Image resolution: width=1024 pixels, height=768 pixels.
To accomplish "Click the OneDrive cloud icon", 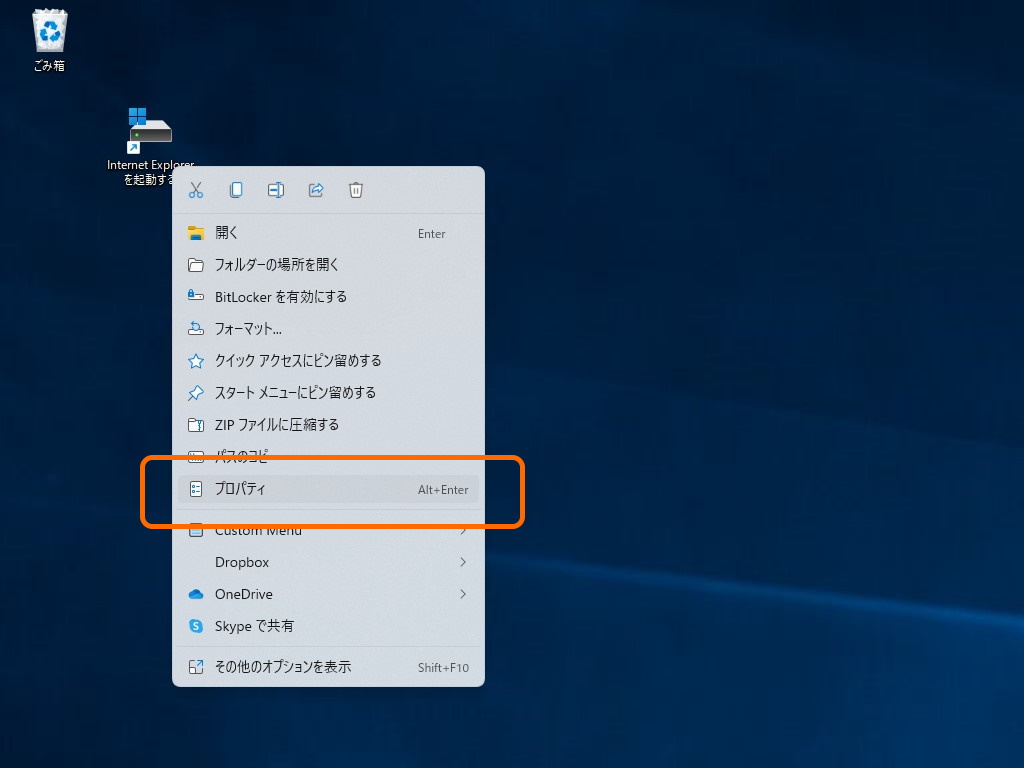I will tap(196, 594).
